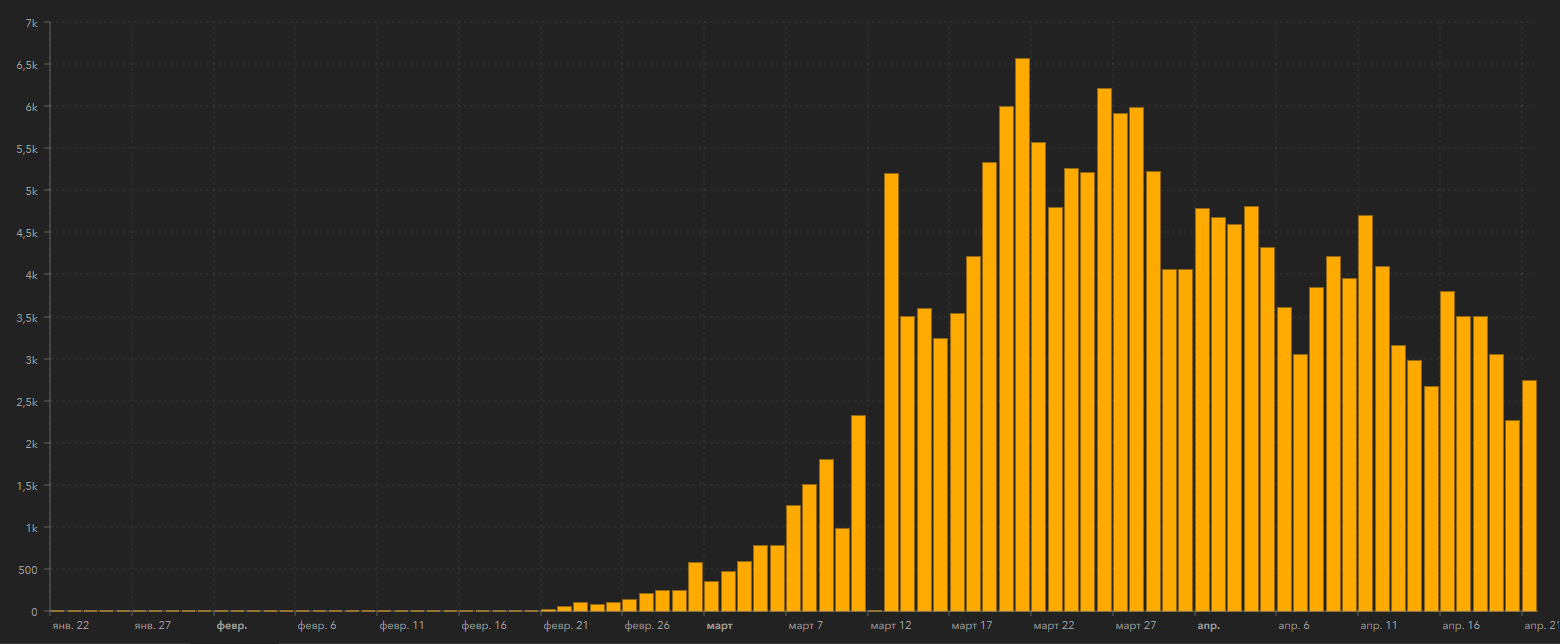Image resolution: width=1560 pixels, height=644 pixels.
Task: Click the bold "март" month label
Action: (x=719, y=626)
